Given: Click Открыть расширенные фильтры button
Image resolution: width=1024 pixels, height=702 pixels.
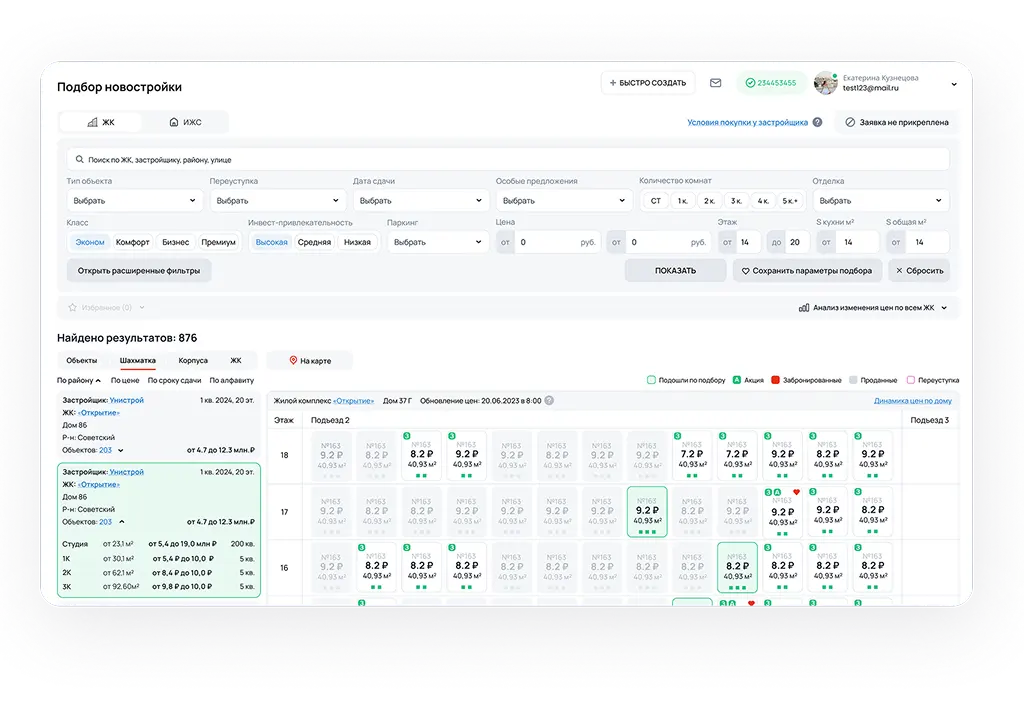Looking at the screenshot, I should coord(139,270).
